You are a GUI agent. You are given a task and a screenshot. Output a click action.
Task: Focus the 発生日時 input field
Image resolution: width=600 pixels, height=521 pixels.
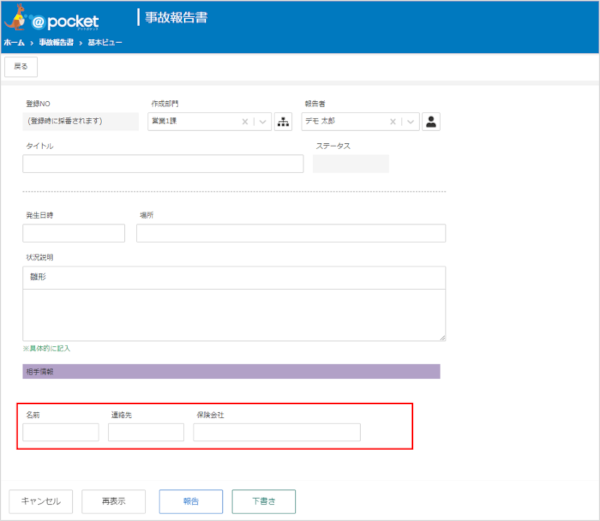(73, 233)
